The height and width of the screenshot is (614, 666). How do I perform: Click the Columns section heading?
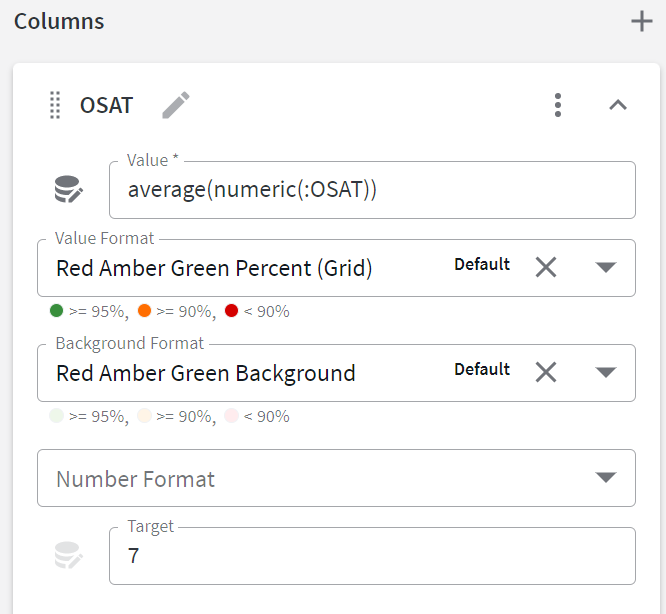point(59,21)
